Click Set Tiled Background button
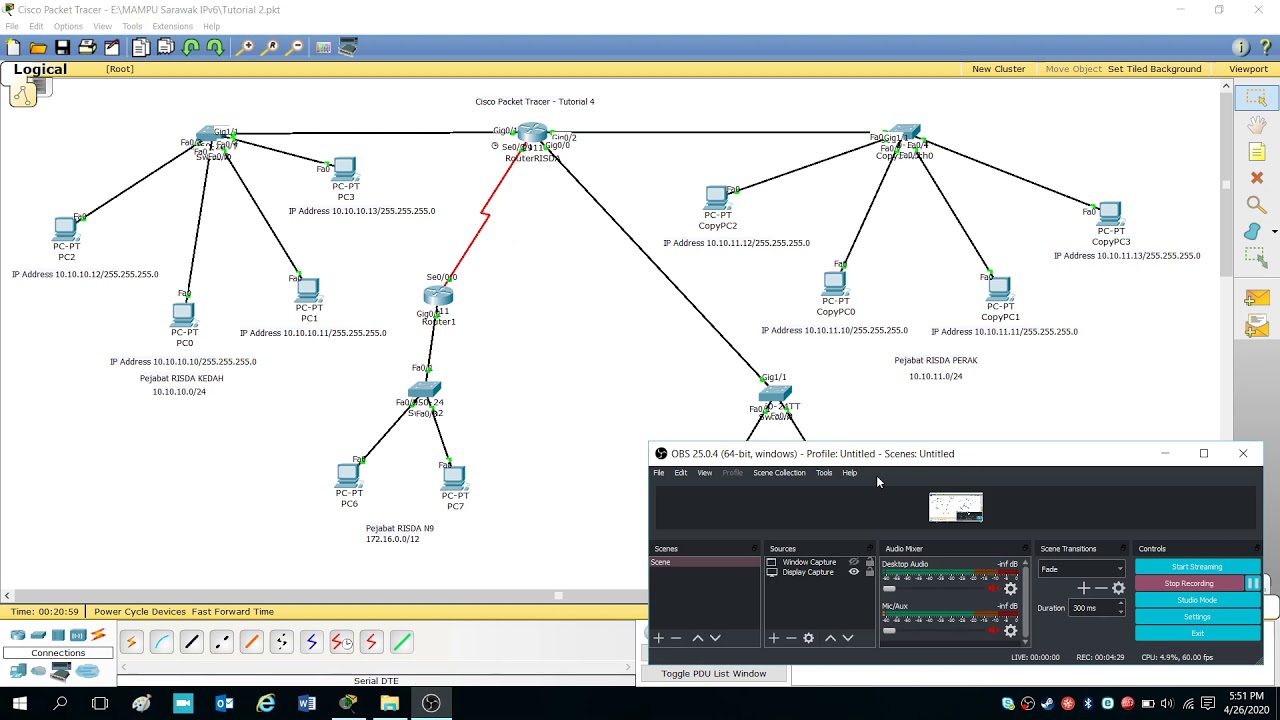 pyautogui.click(x=1154, y=69)
